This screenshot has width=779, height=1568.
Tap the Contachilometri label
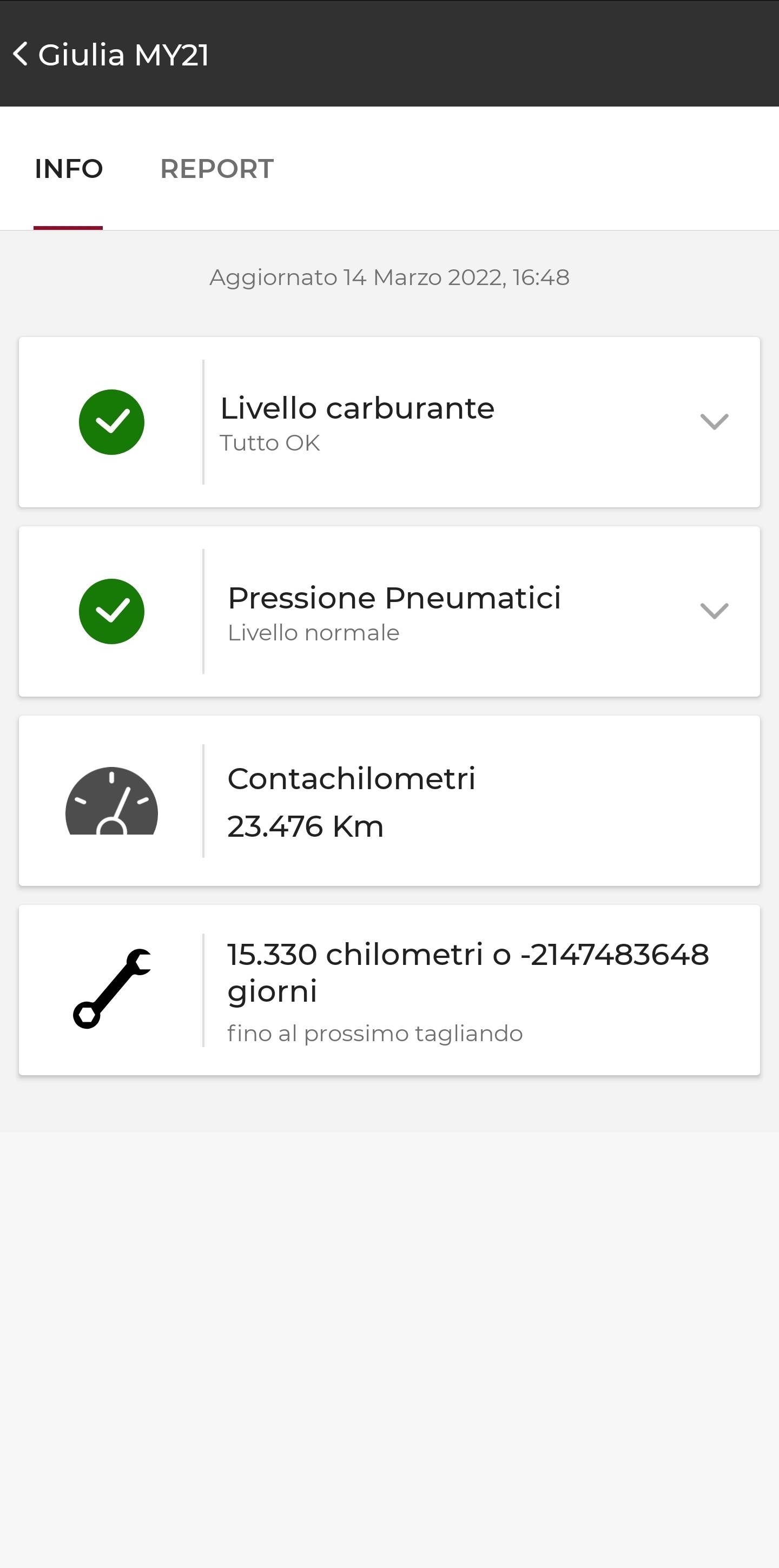coord(351,778)
